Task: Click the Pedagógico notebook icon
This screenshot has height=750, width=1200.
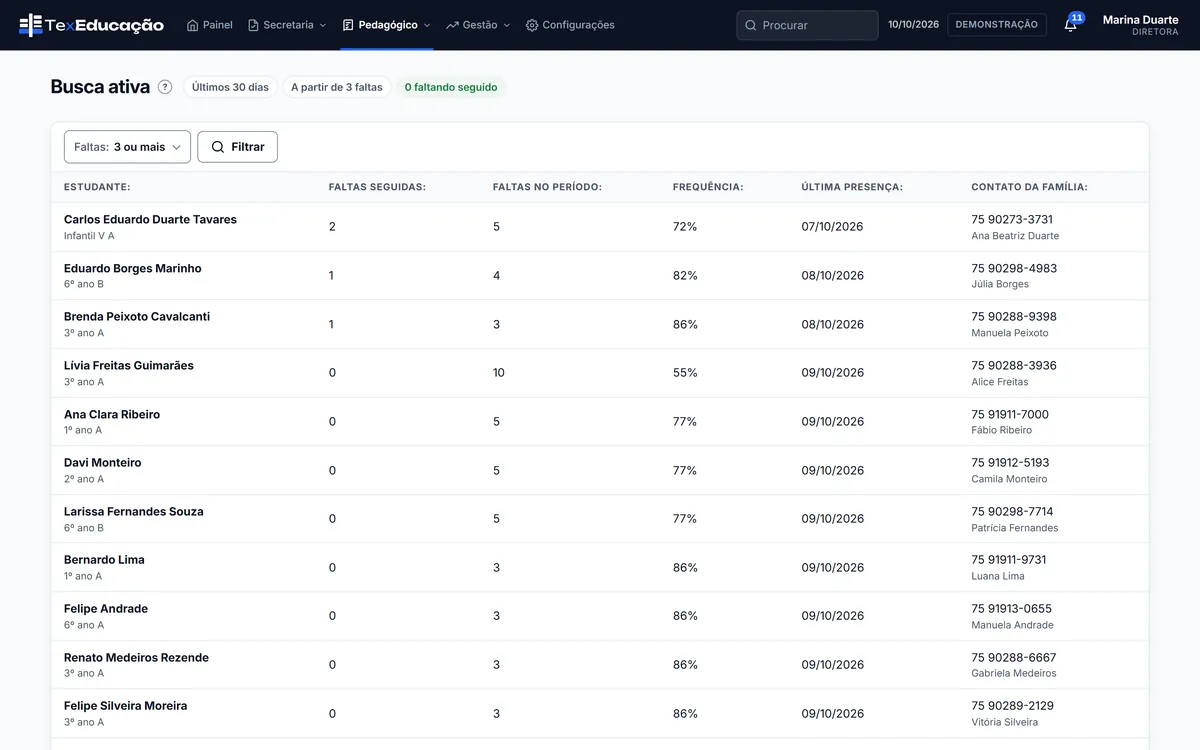Action: point(348,25)
